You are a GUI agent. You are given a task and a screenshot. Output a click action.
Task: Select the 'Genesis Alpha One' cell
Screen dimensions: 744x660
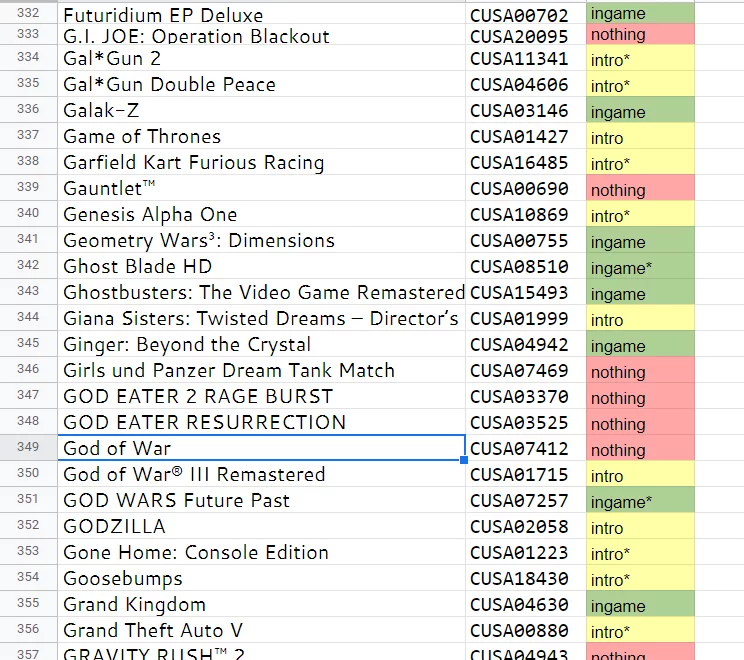point(261,214)
